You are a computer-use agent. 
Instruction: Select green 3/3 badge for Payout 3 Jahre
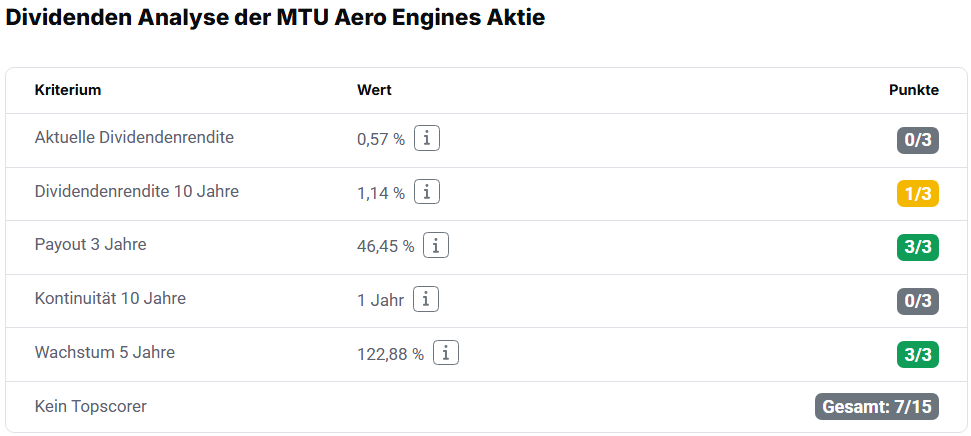tap(918, 247)
